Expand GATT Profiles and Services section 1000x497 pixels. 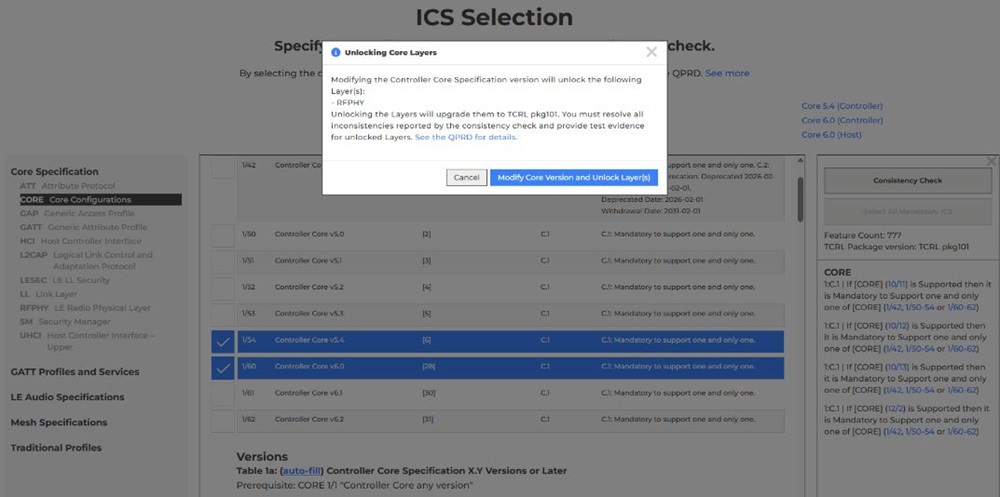coord(75,372)
